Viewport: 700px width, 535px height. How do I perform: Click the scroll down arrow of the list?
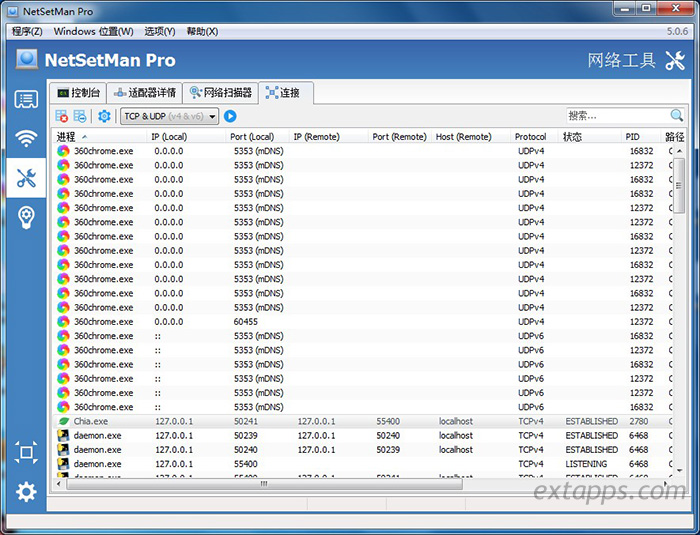tap(679, 470)
